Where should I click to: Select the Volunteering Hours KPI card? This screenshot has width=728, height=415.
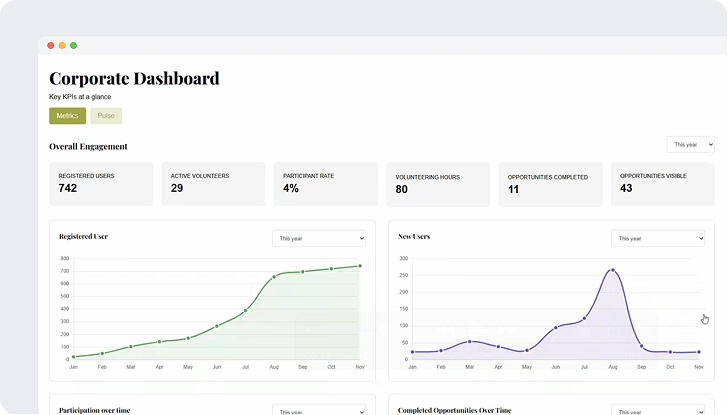[438, 183]
